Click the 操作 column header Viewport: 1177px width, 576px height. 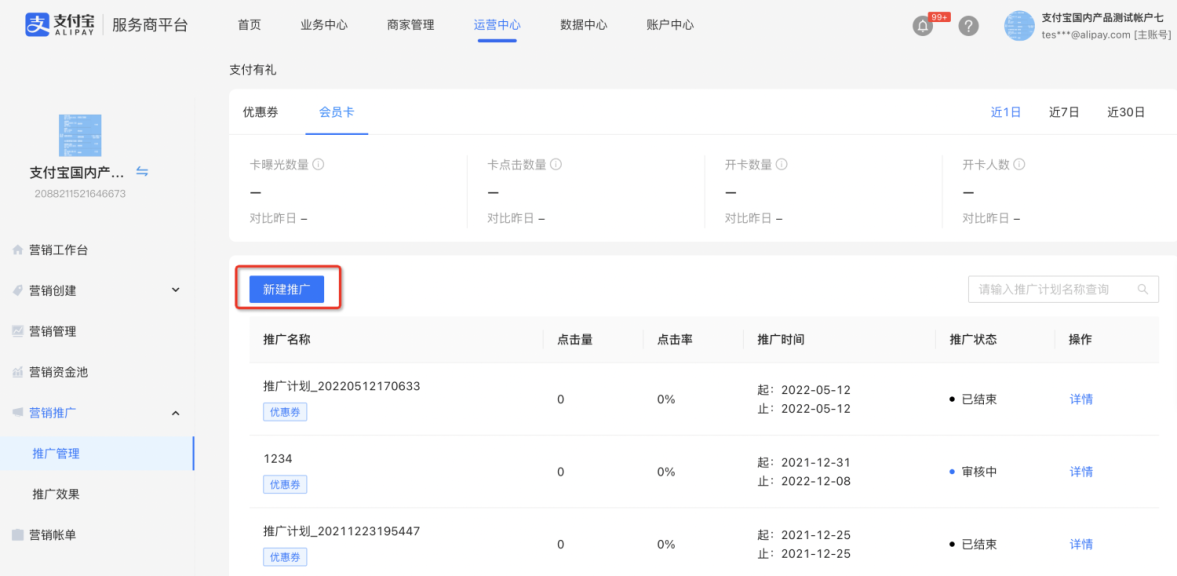1081,339
